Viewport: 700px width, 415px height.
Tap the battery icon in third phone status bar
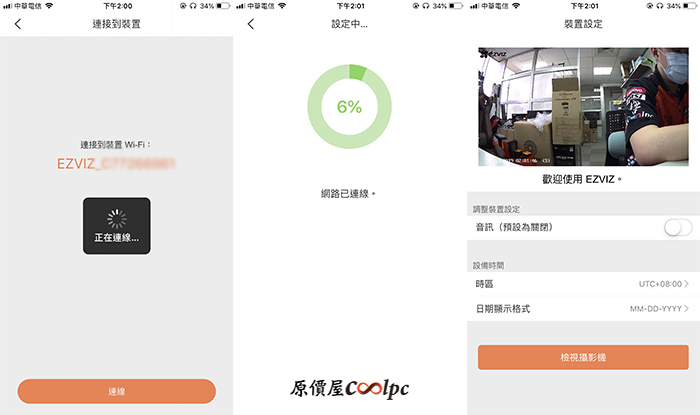(690, 6)
